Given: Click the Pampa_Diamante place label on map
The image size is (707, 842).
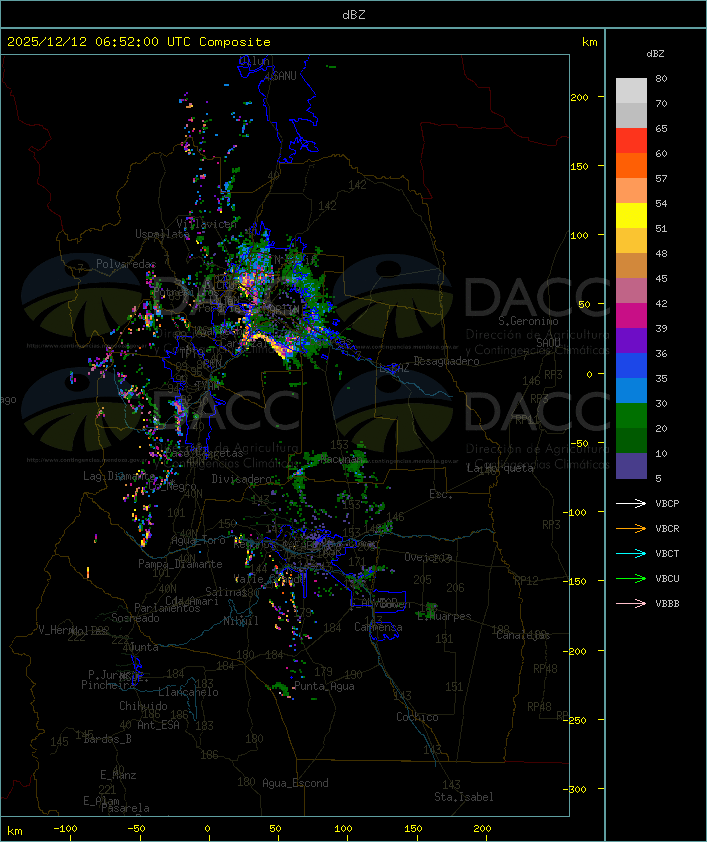Looking at the screenshot, I should 180,564.
